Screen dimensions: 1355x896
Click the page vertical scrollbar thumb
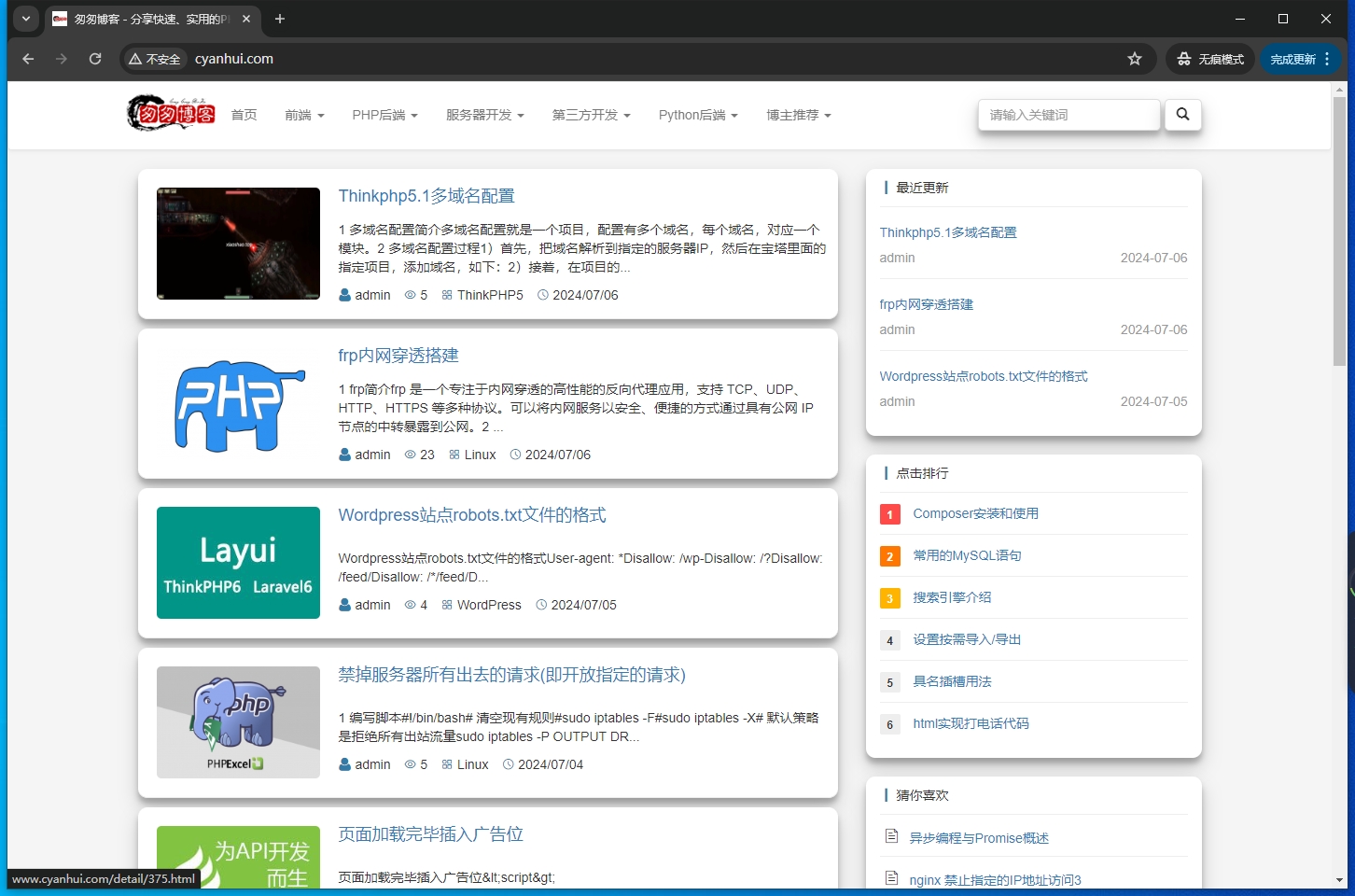click(x=1340, y=231)
